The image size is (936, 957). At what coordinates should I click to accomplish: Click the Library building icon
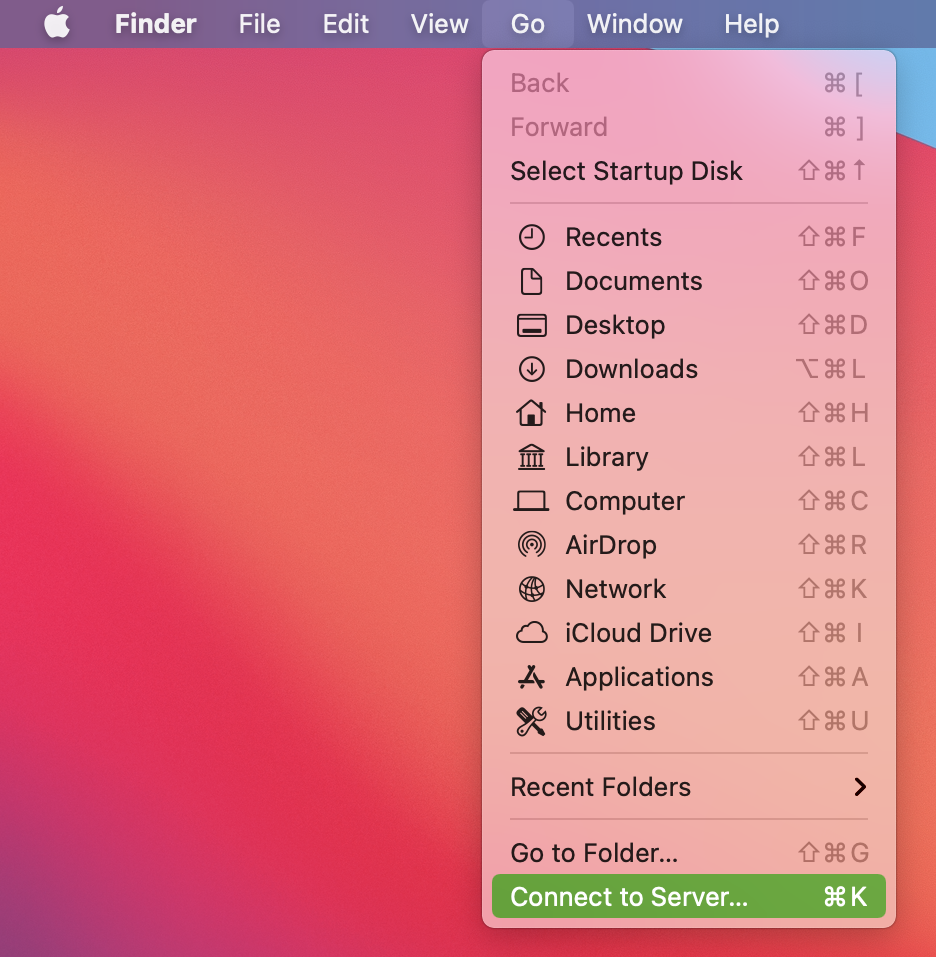coord(531,457)
